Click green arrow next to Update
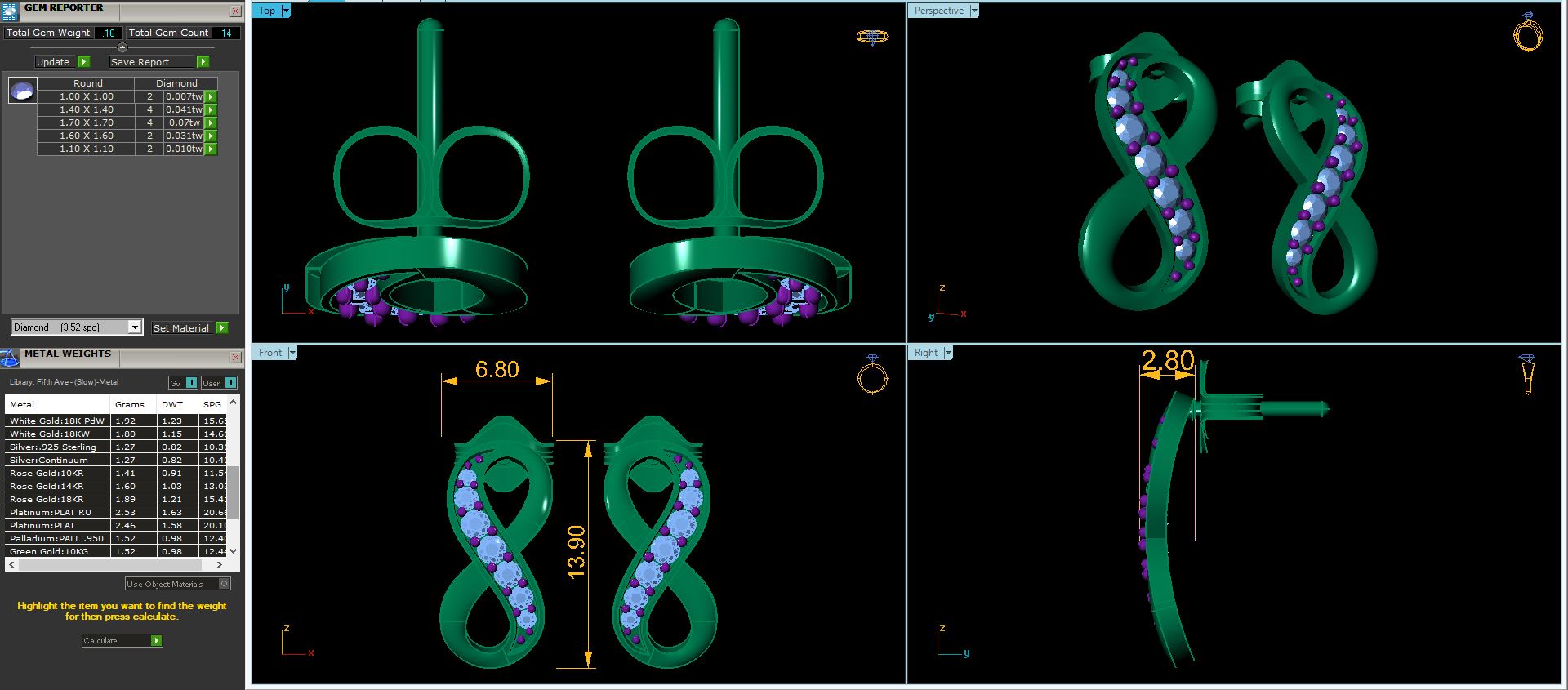 [x=83, y=62]
